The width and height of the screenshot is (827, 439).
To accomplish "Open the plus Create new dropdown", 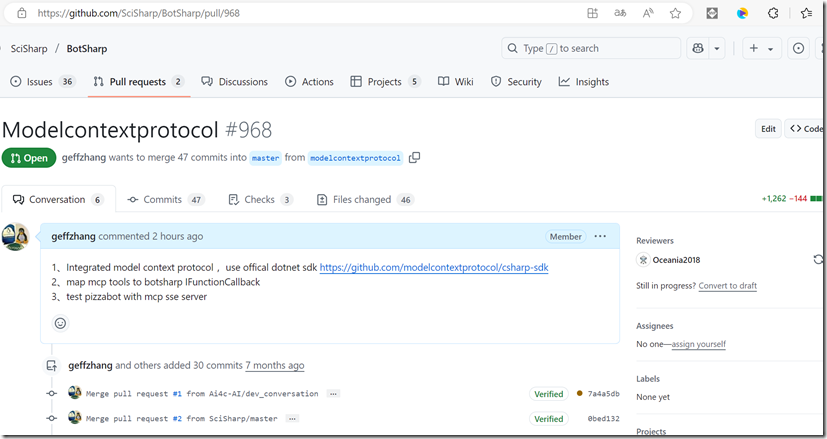I will 761,48.
